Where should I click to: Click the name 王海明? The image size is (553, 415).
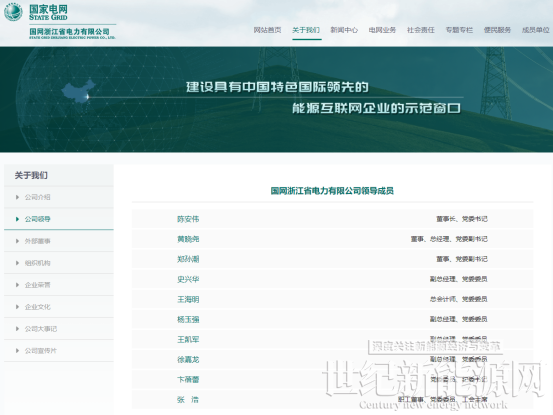pyautogui.click(x=188, y=299)
